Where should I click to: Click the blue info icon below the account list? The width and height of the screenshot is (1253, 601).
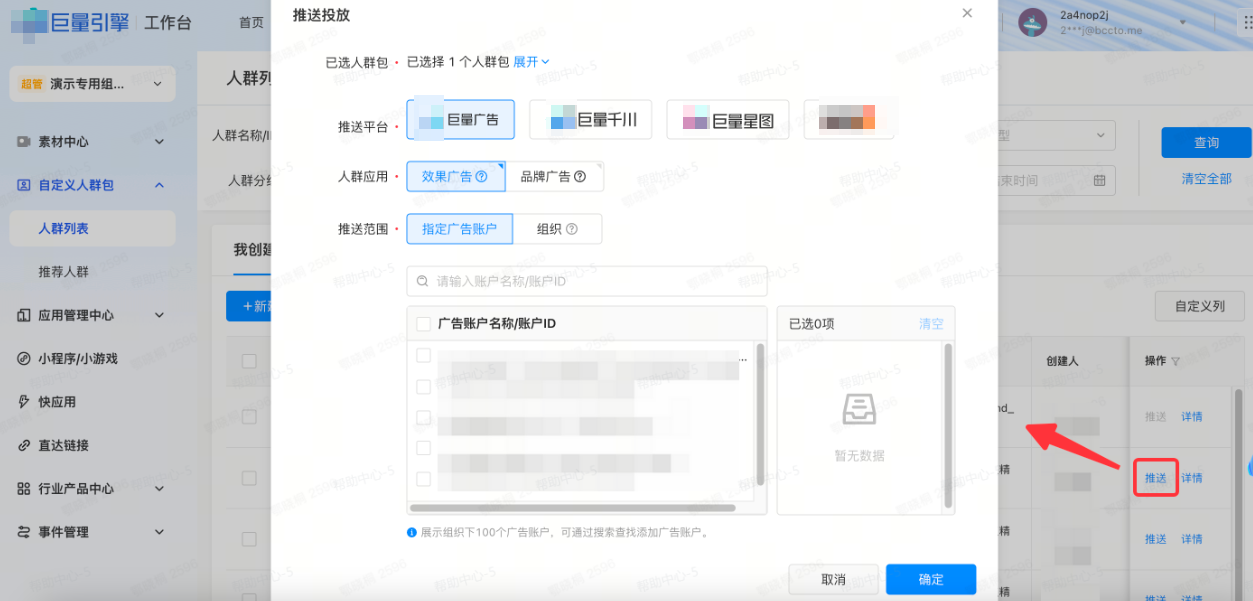coord(412,533)
